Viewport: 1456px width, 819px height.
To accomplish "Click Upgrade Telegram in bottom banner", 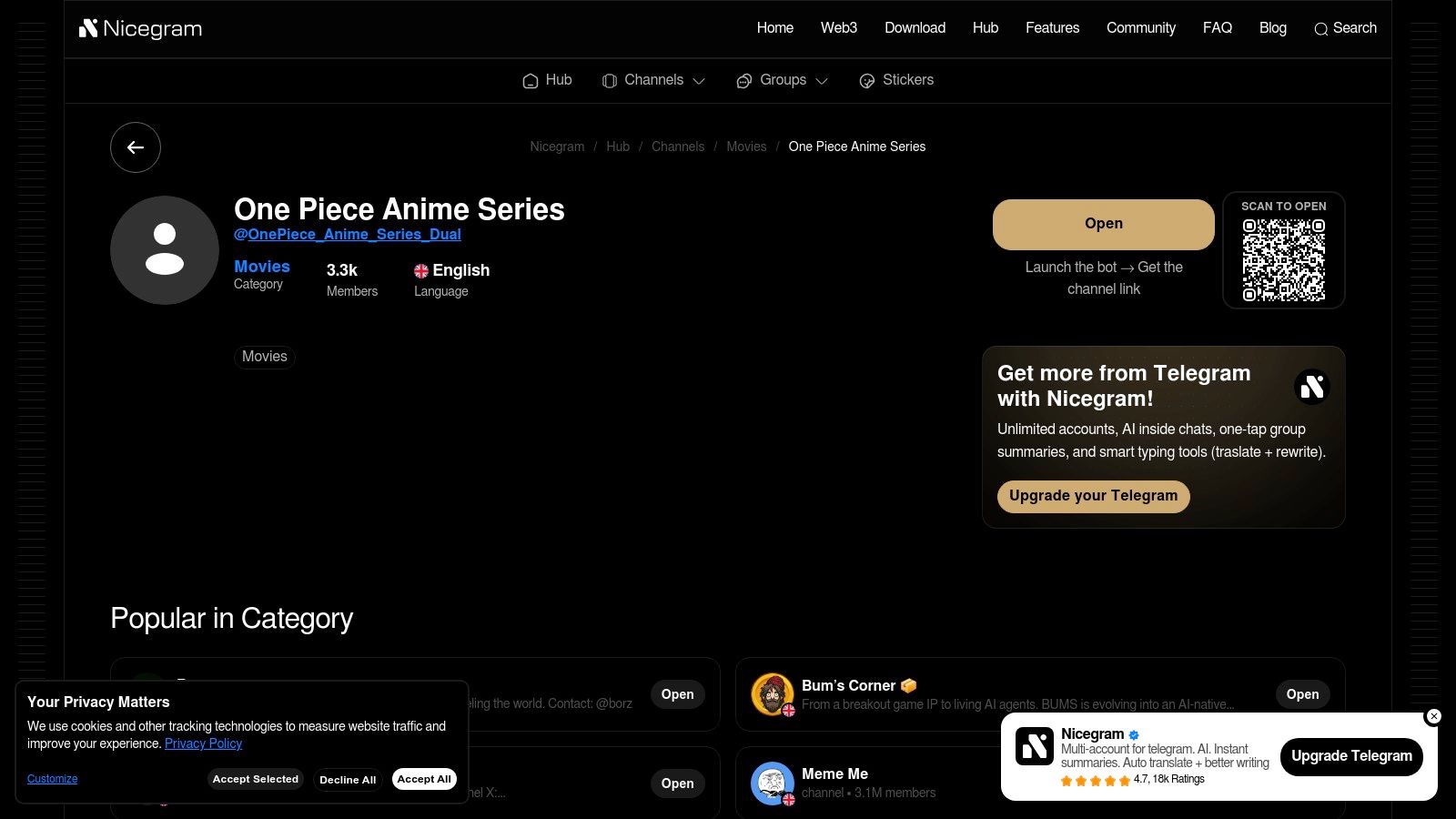I will pos(1351,756).
